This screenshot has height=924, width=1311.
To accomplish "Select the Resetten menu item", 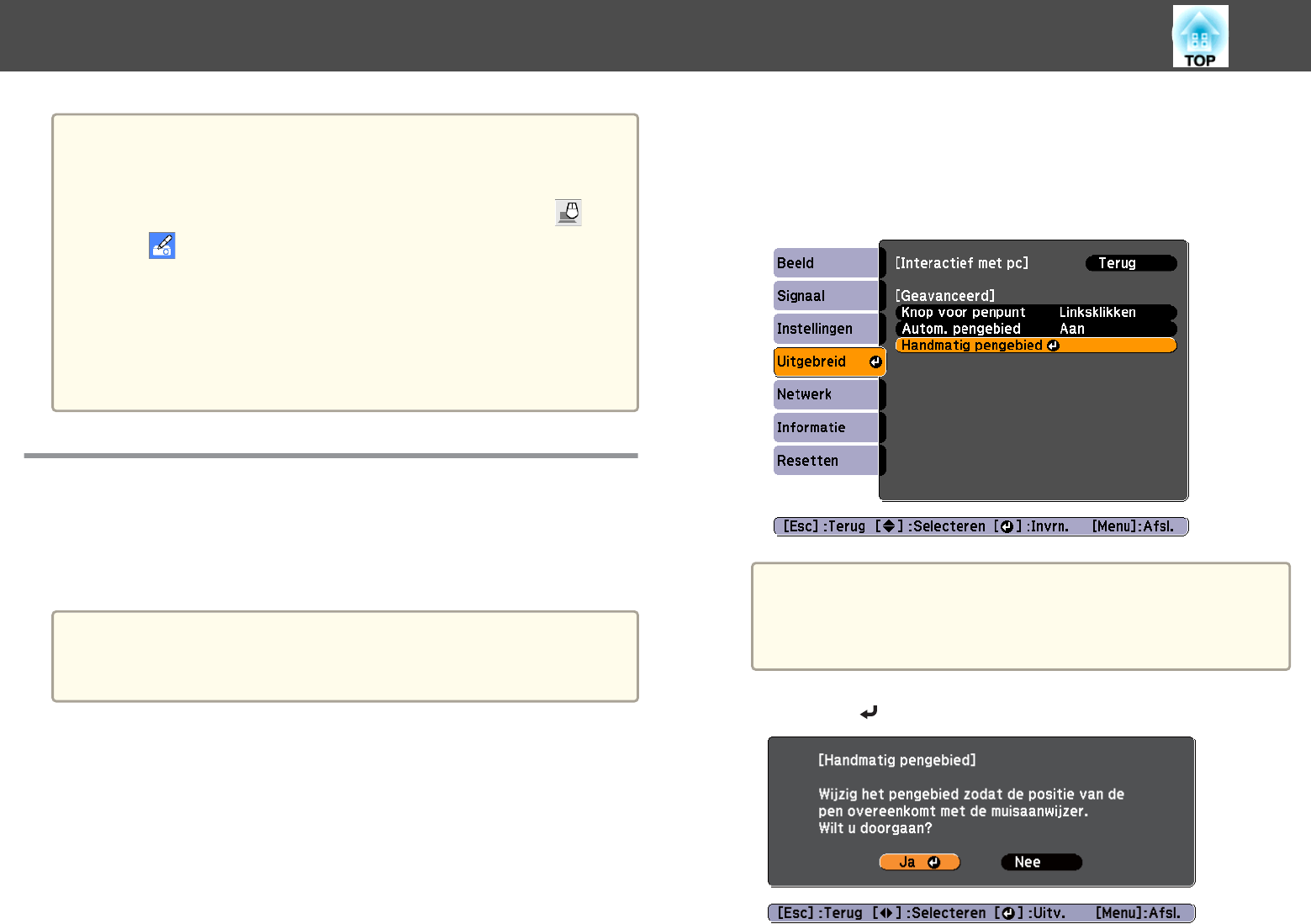I will pos(826,461).
